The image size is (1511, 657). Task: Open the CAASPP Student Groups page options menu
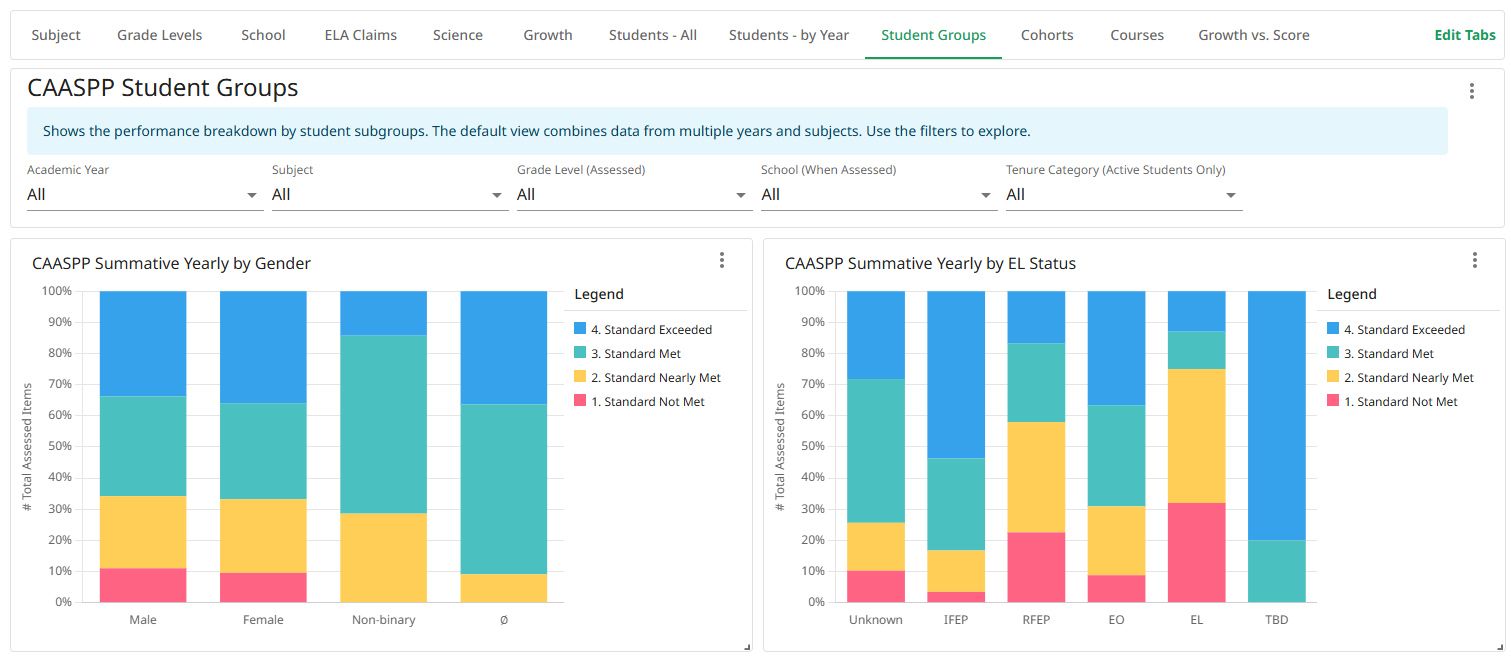coord(1472,90)
